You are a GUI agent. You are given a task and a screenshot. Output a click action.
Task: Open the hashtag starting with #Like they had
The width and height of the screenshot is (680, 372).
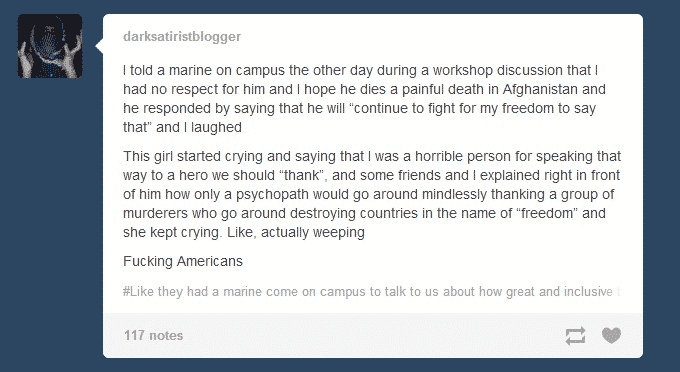point(372,291)
